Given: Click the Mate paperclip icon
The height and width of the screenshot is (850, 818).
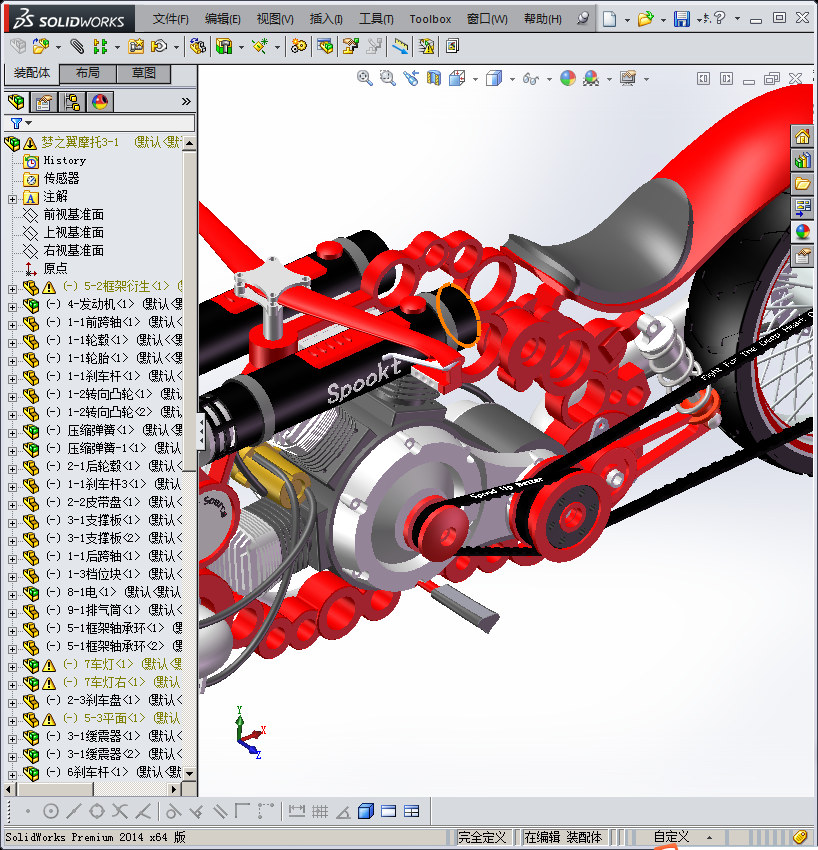Looking at the screenshot, I should tap(77, 47).
